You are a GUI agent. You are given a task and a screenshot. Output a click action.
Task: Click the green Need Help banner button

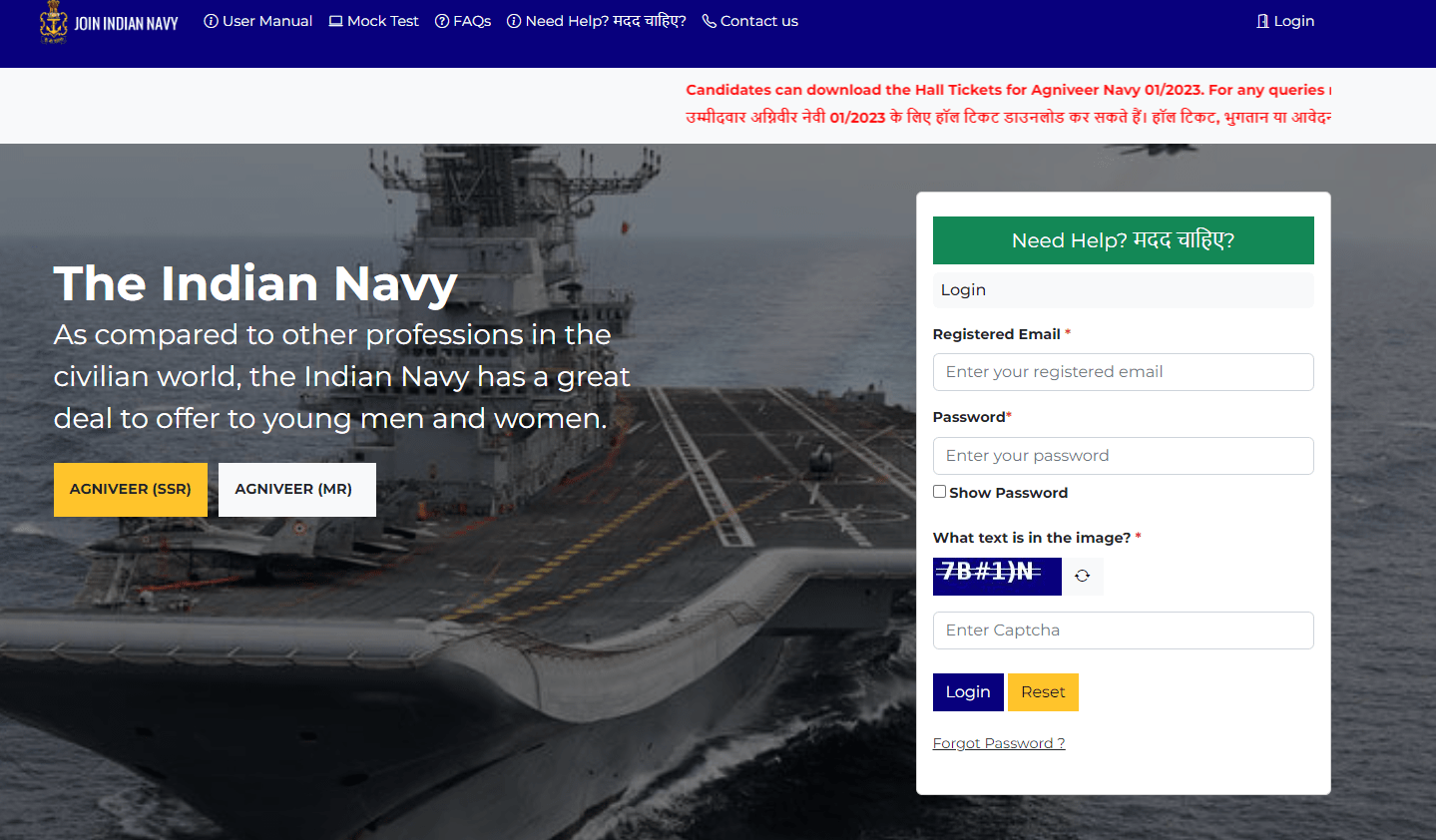pos(1123,240)
